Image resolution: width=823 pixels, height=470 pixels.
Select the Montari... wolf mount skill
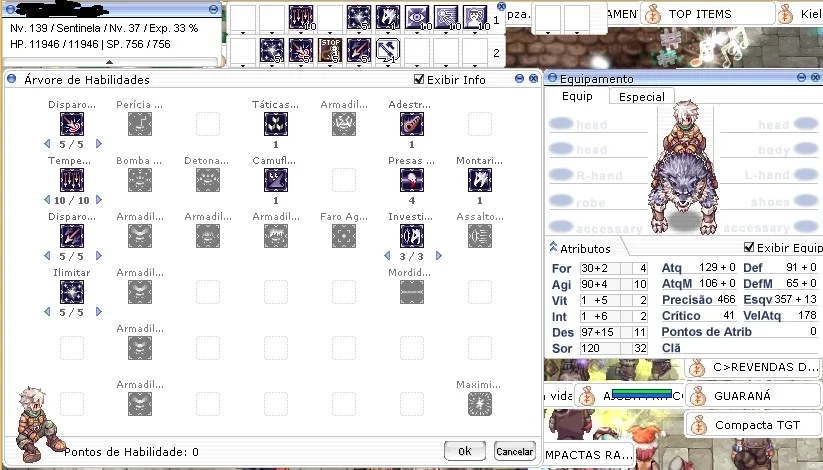pyautogui.click(x=480, y=180)
